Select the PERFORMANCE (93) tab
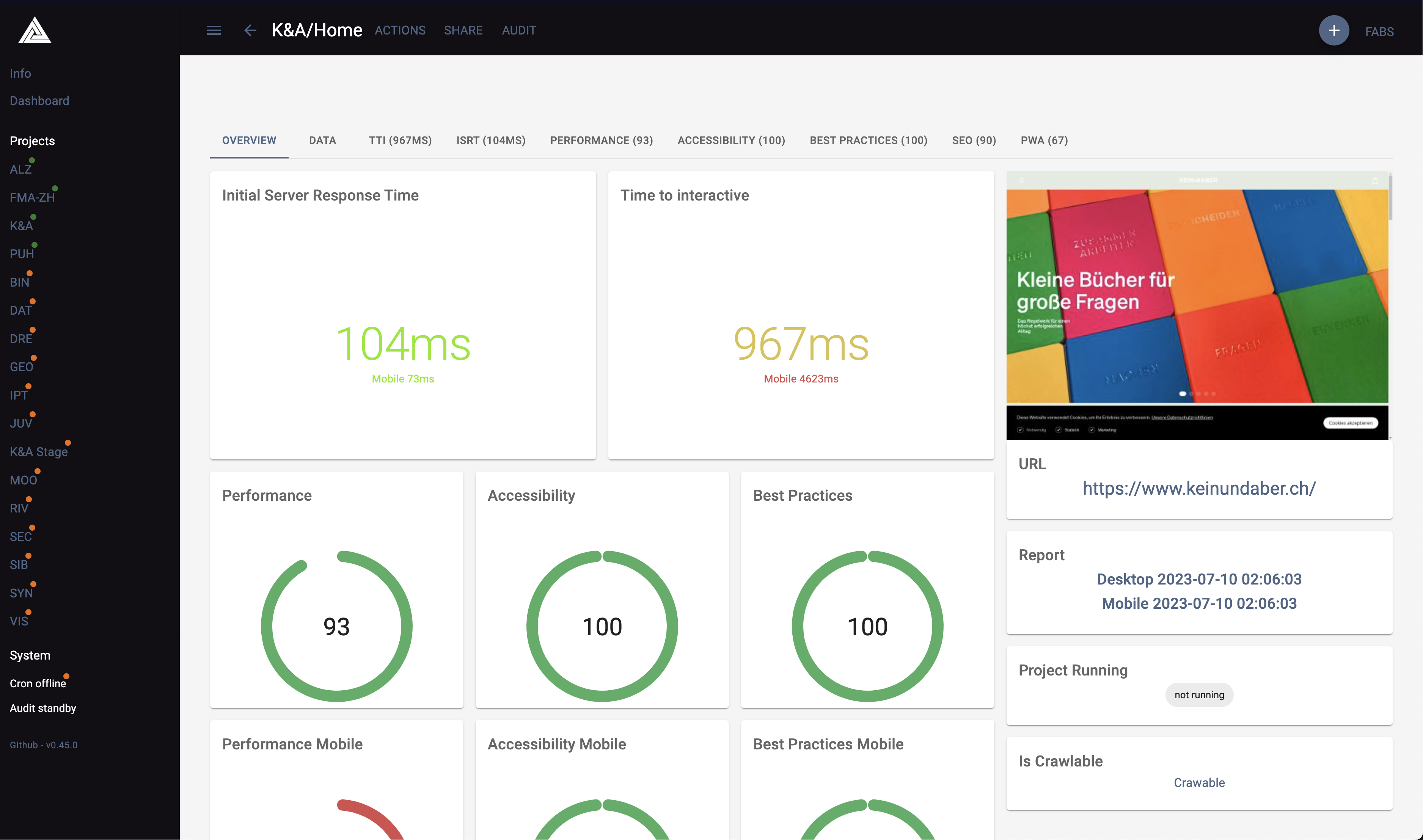The image size is (1423, 840). click(x=601, y=140)
